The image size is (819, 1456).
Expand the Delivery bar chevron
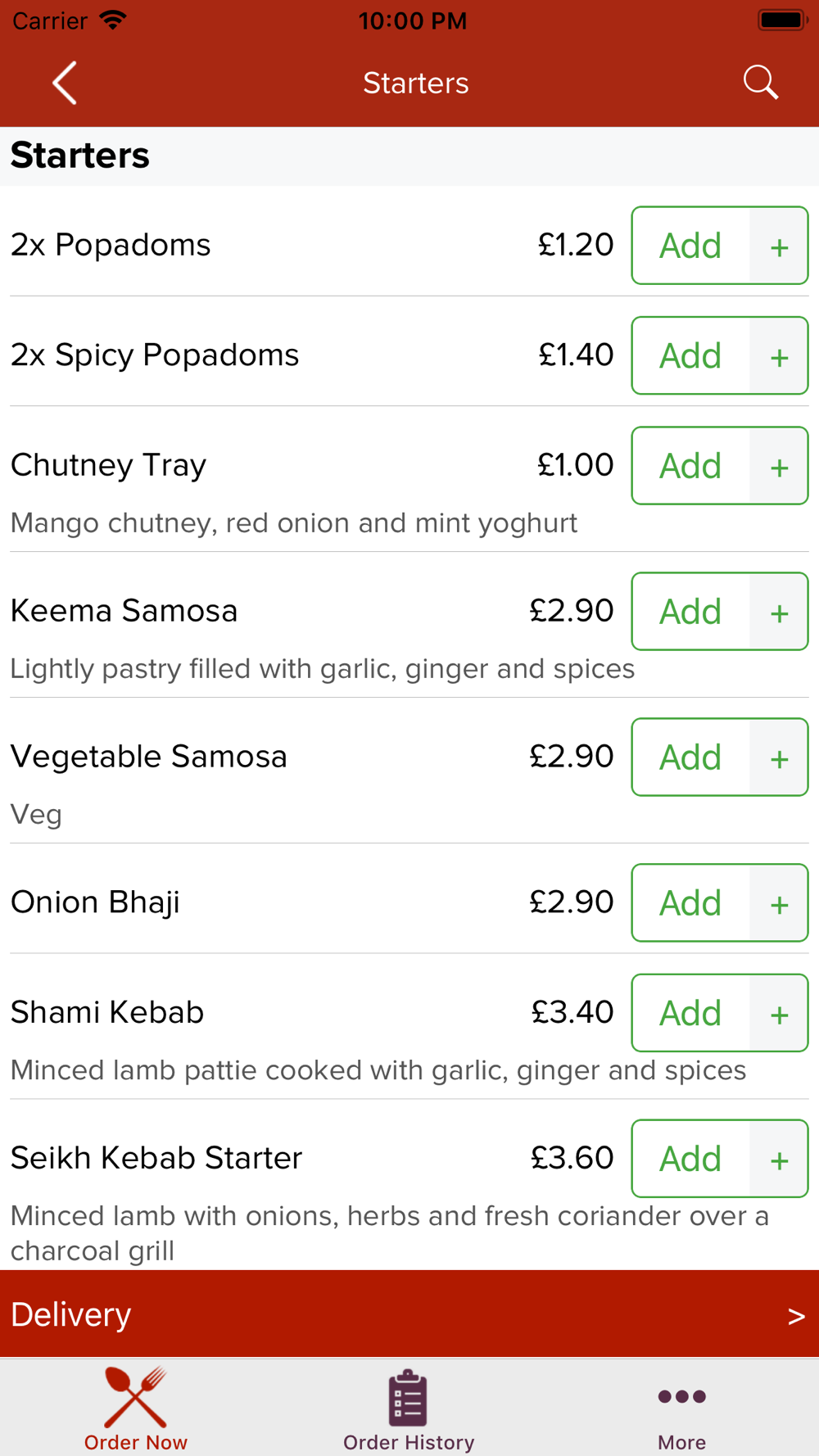[x=796, y=1316]
